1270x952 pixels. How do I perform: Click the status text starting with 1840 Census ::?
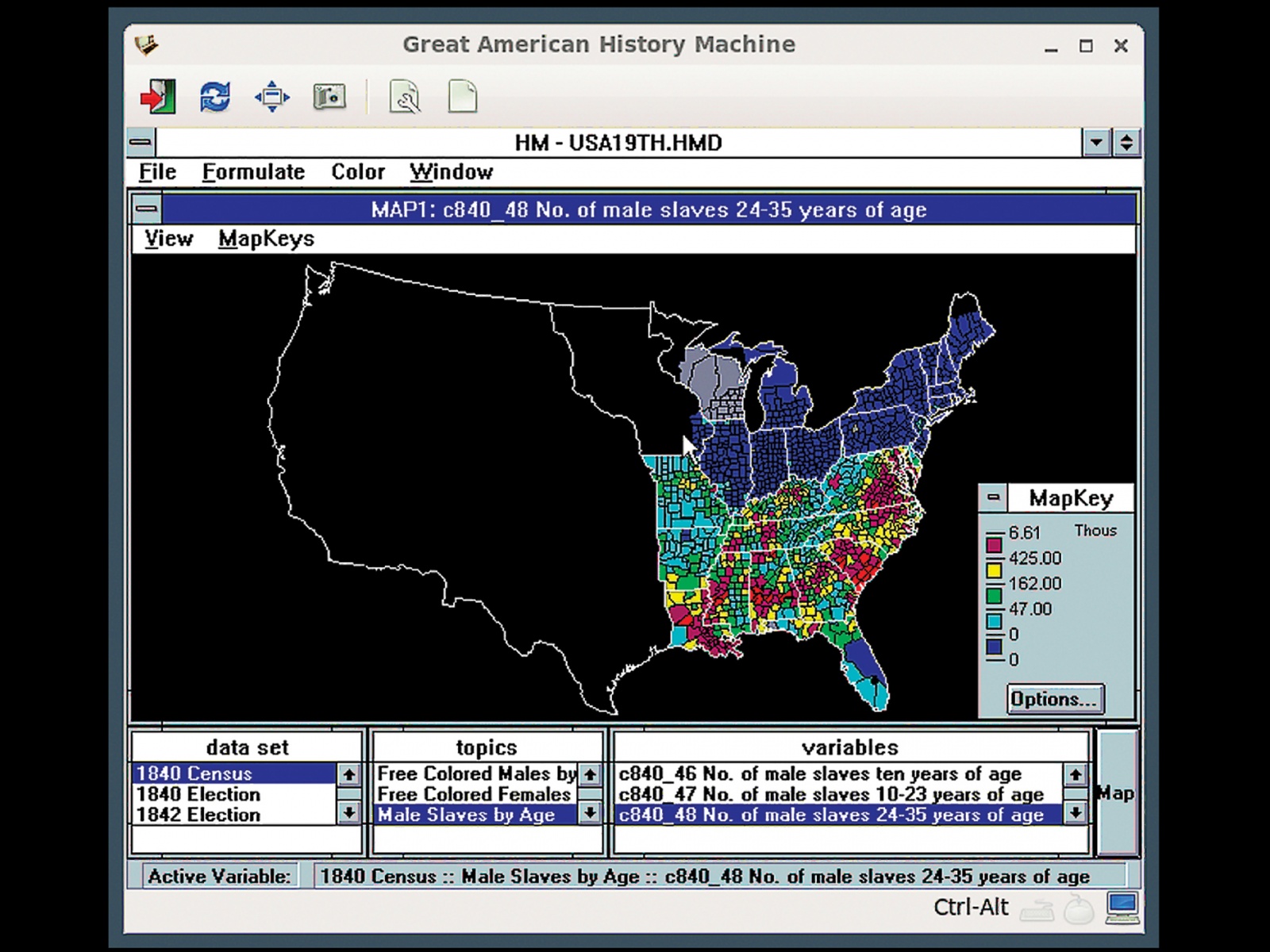tap(705, 877)
